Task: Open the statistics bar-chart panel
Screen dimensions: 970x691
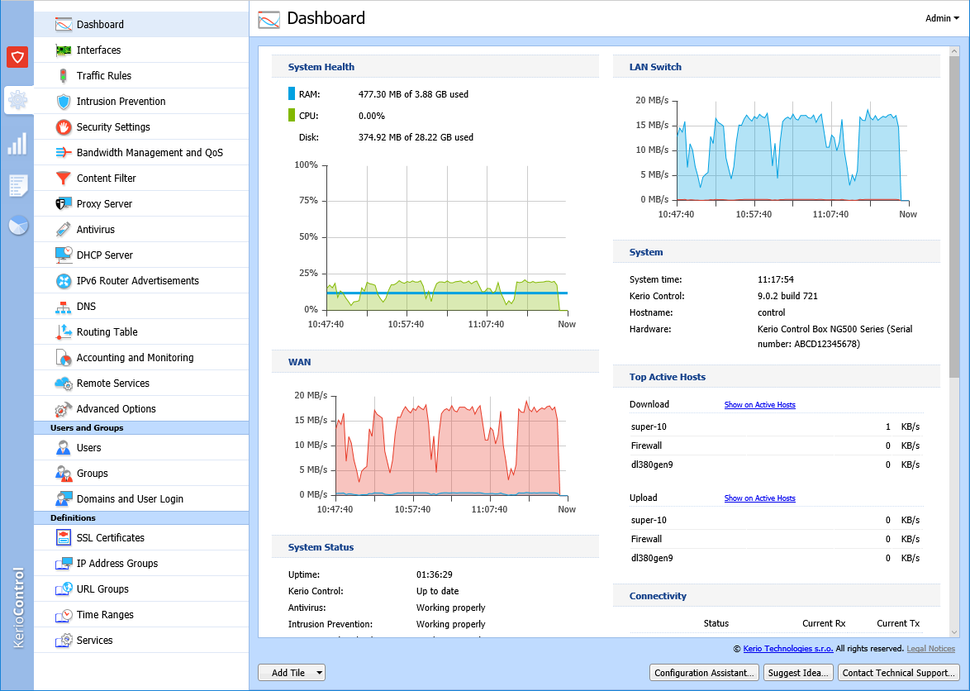Action: pyautogui.click(x=17, y=143)
